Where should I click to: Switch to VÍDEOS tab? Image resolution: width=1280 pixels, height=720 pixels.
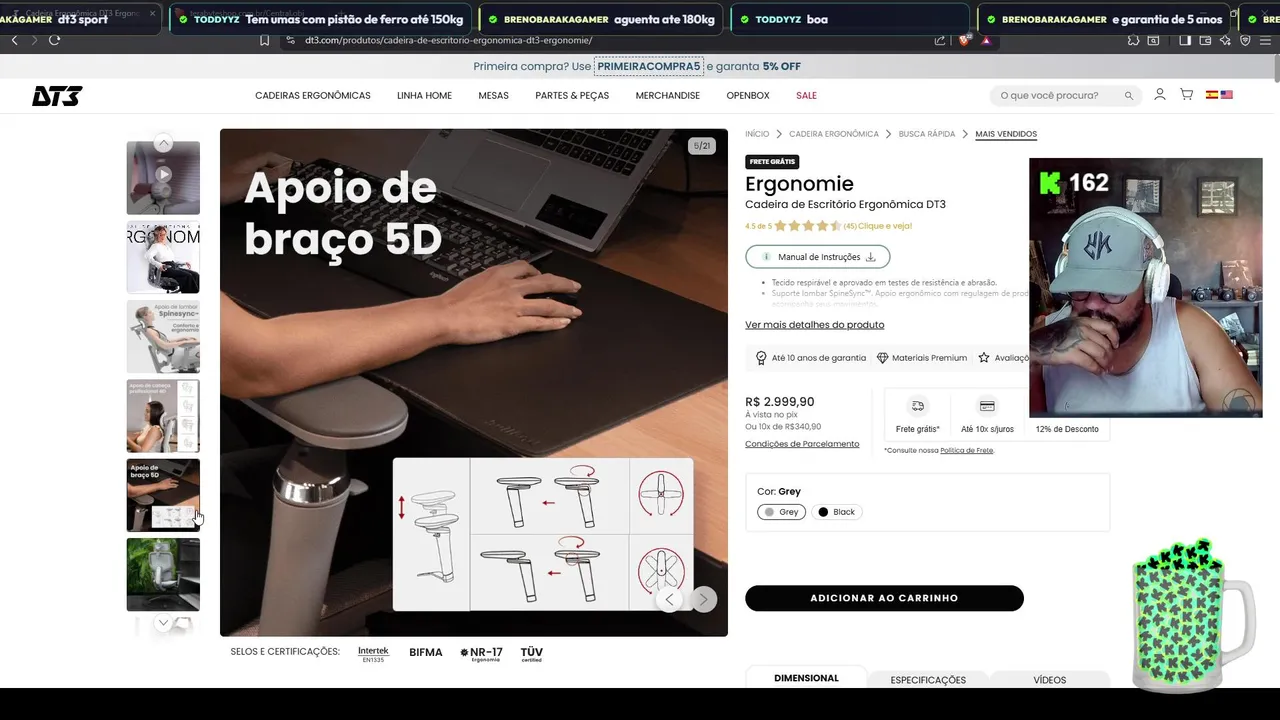point(1050,680)
